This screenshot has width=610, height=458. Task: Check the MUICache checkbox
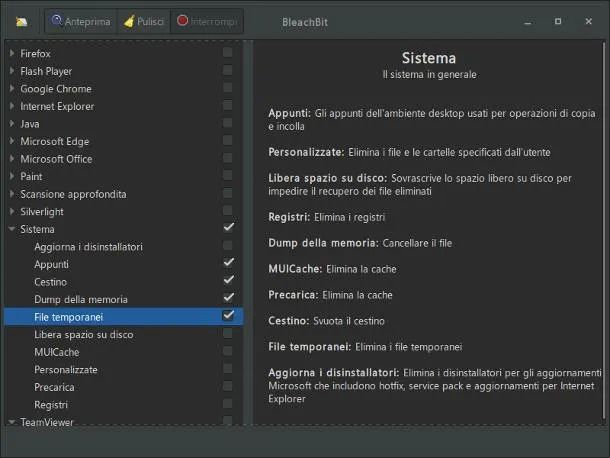(x=228, y=351)
